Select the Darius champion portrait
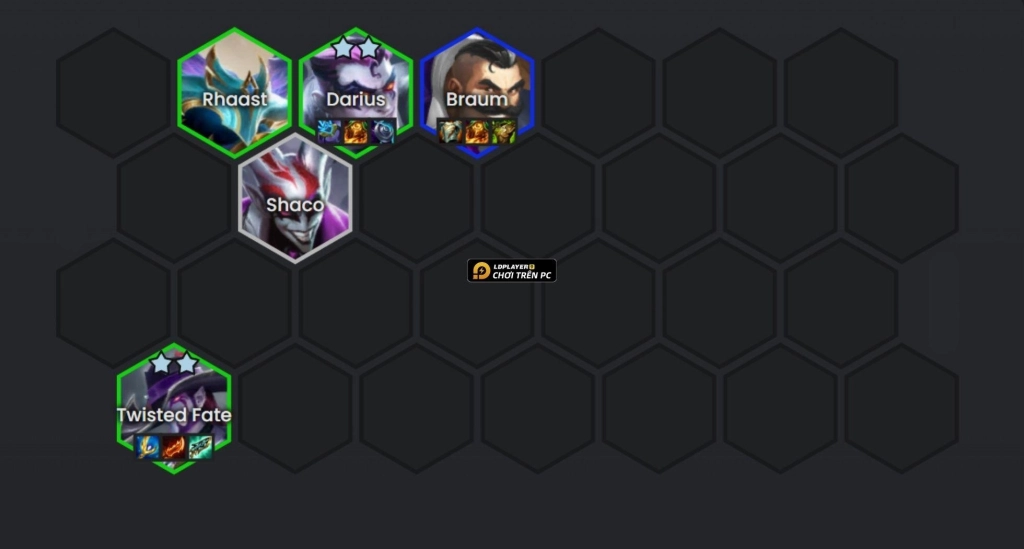 tap(356, 93)
